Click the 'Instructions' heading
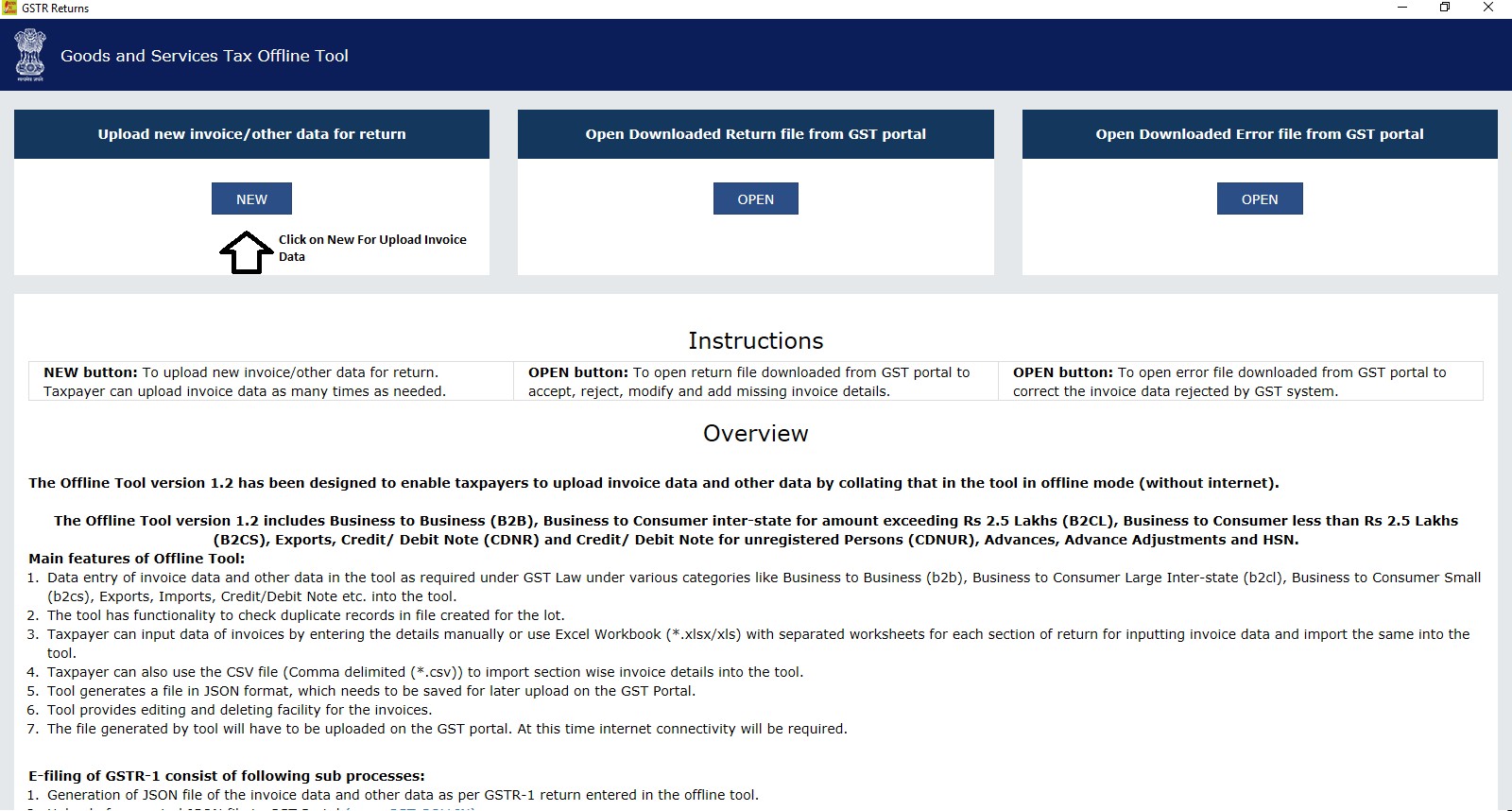This screenshot has width=1512, height=811. click(756, 340)
